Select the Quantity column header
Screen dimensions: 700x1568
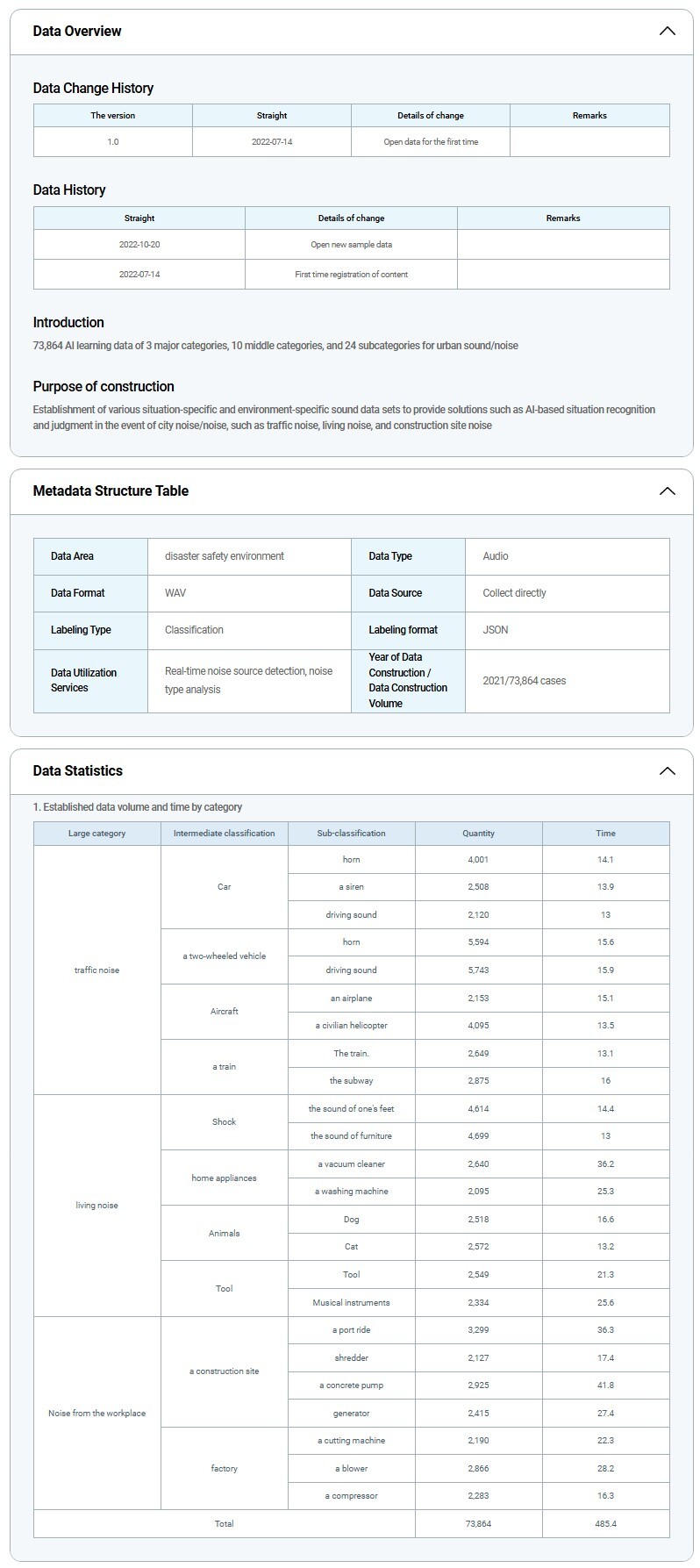tap(478, 834)
